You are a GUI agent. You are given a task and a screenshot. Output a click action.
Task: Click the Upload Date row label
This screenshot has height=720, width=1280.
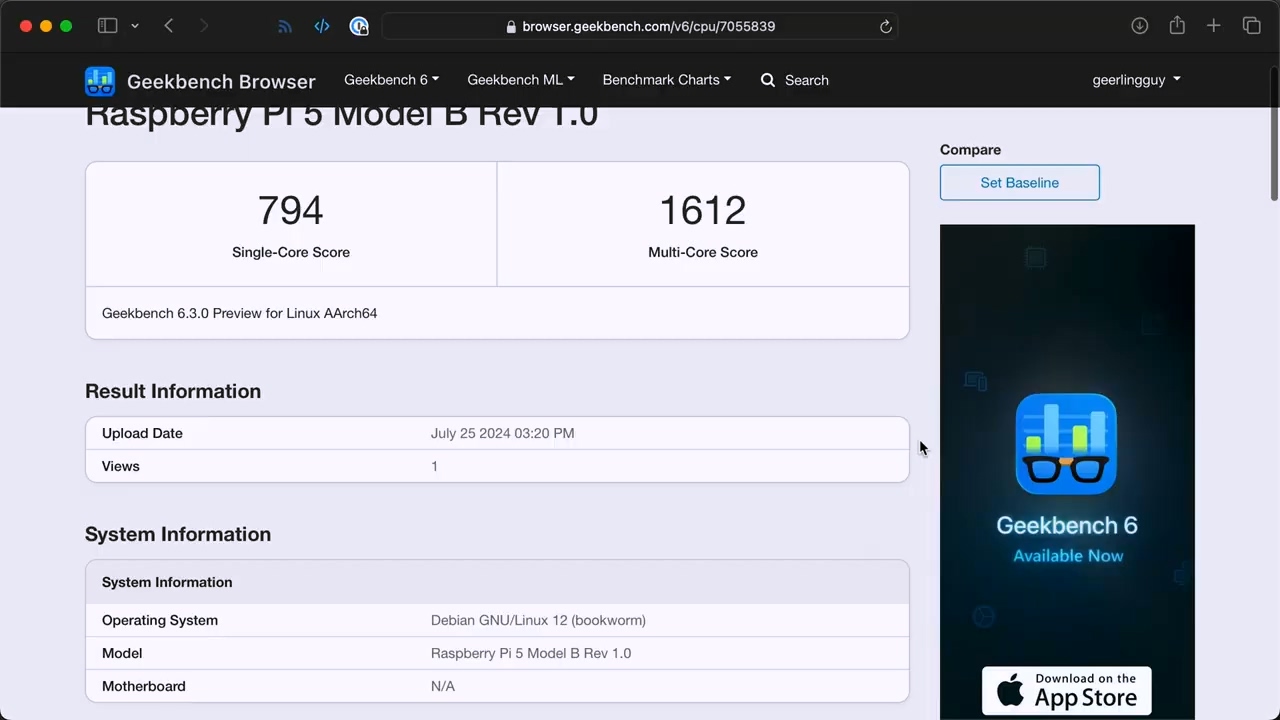[x=142, y=433]
